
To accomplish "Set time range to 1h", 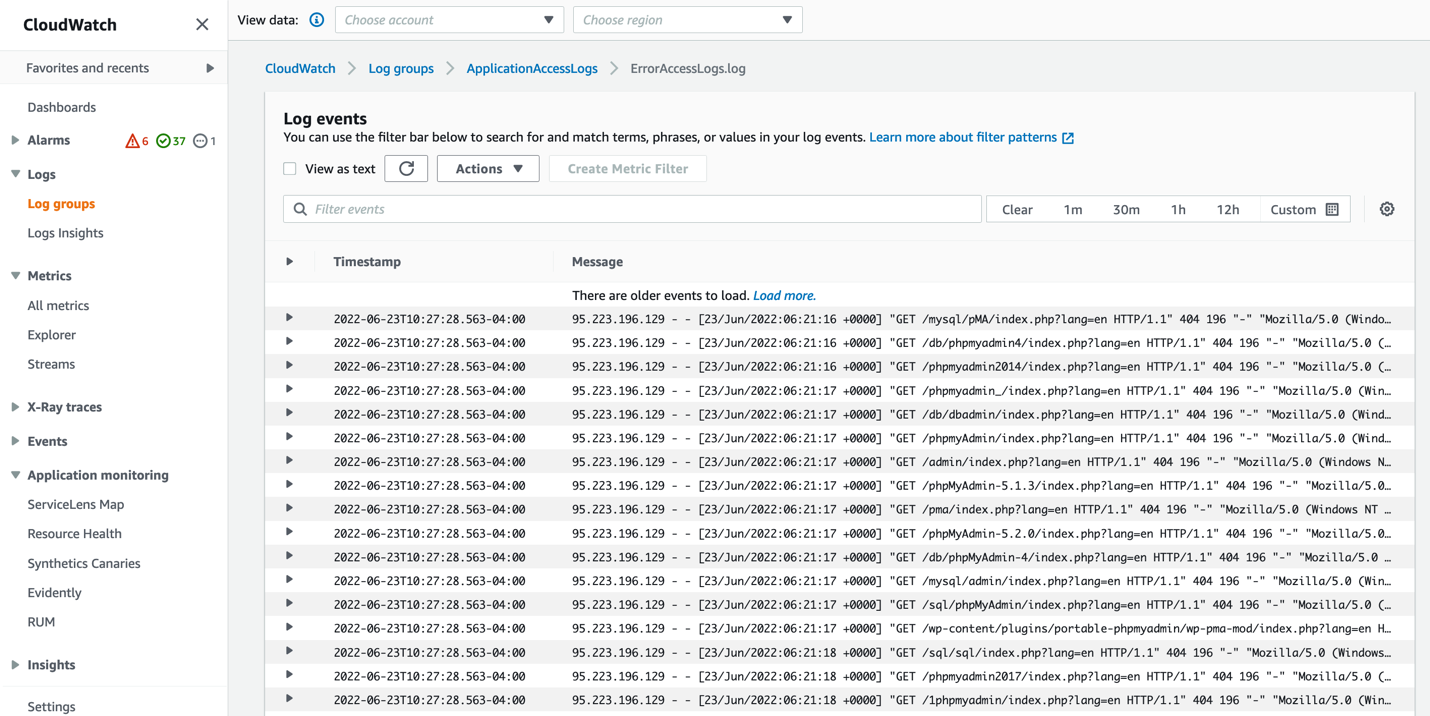I will (x=1178, y=209).
